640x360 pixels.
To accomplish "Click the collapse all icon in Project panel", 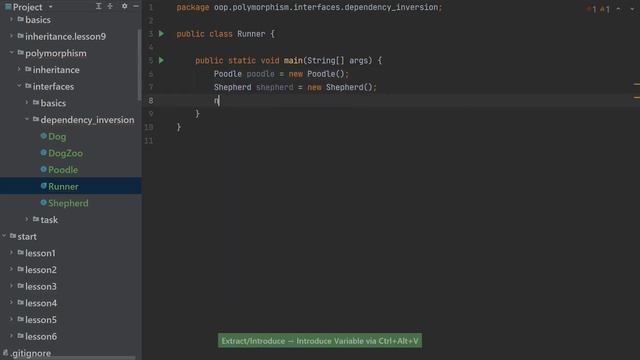I will [110, 6].
